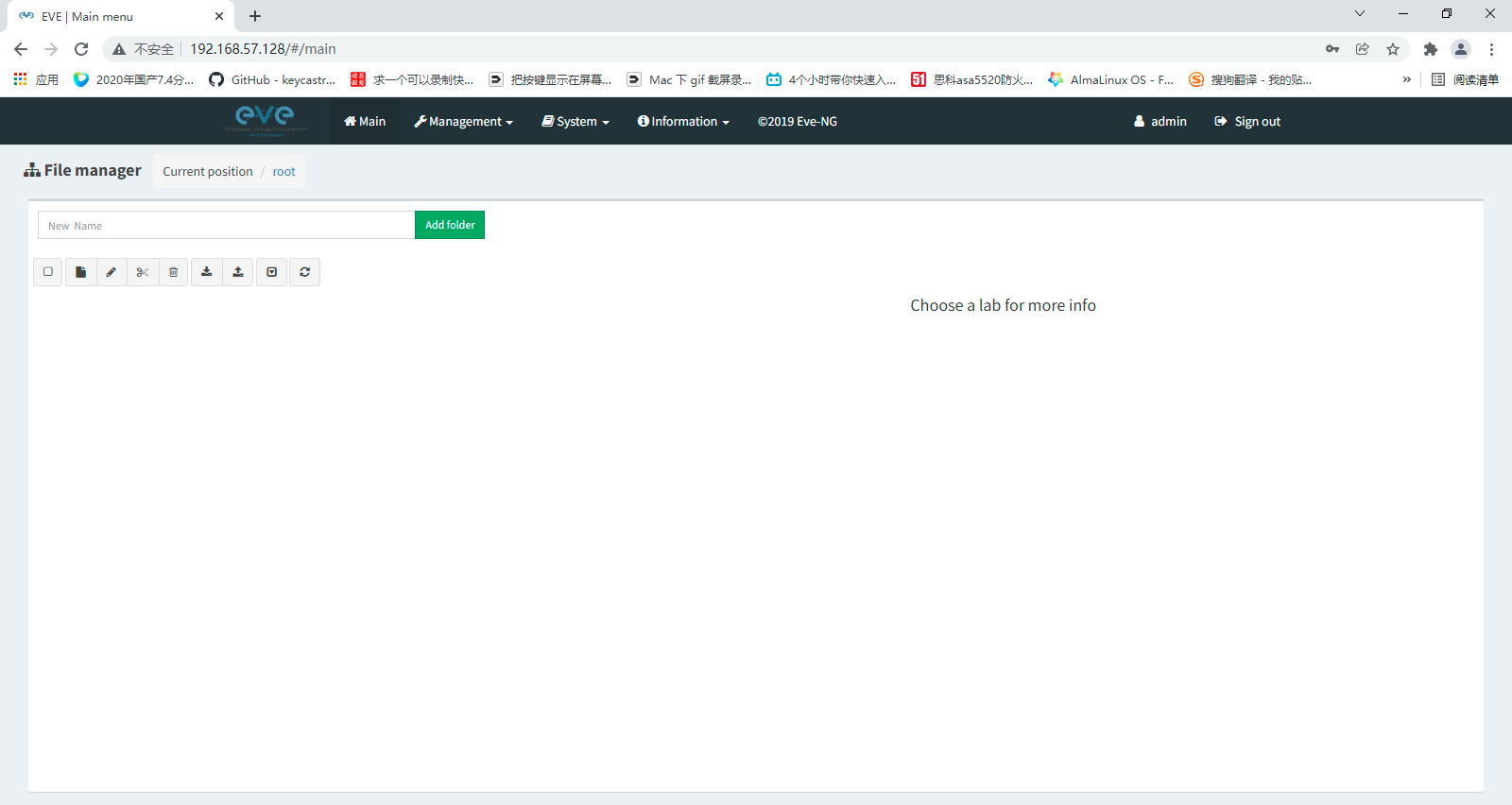Click the green Add folder button
The height and width of the screenshot is (805, 1512).
point(450,225)
